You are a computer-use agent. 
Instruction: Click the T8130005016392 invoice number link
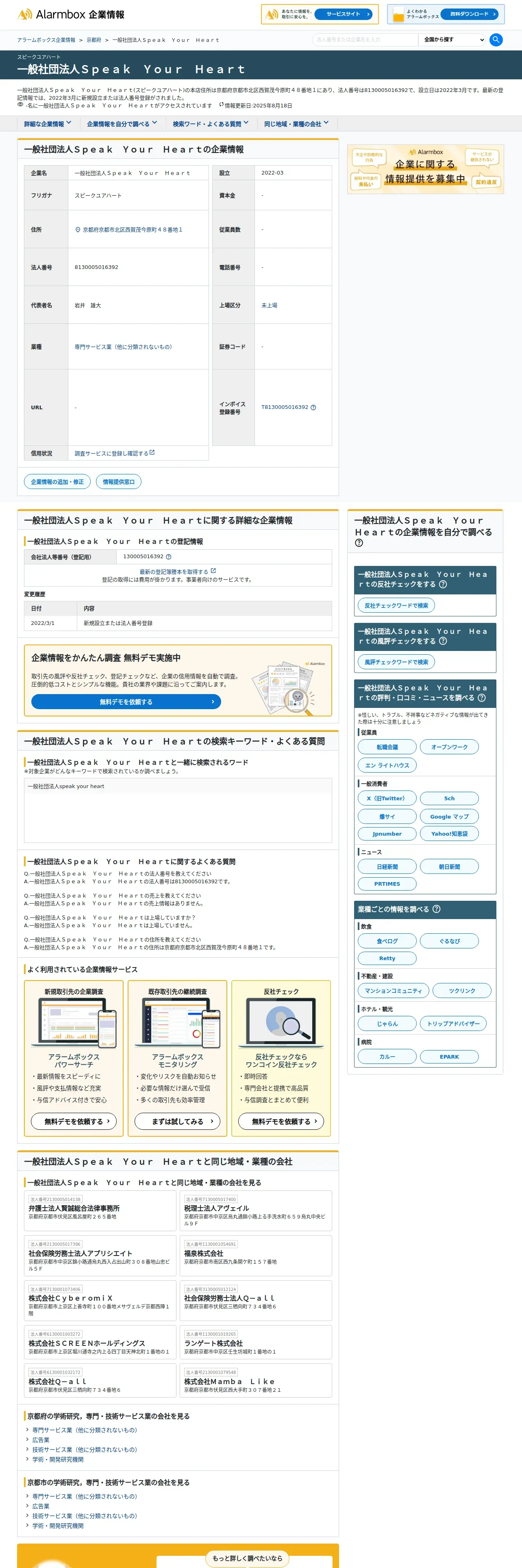[x=284, y=408]
